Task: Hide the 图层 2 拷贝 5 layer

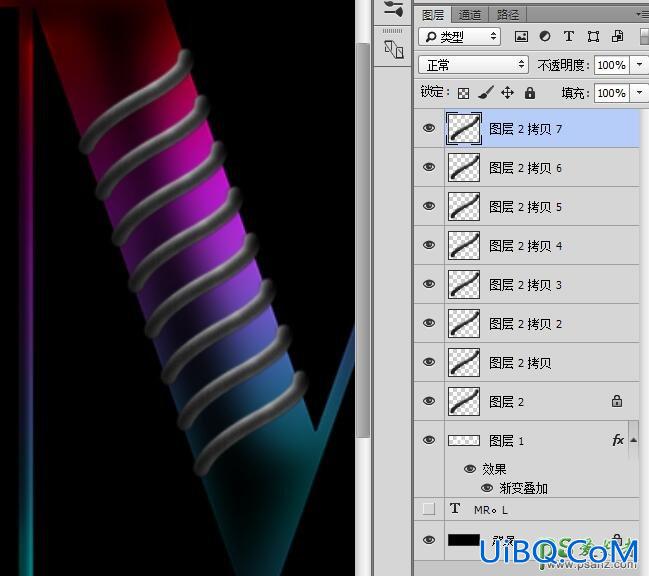Action: coord(429,206)
